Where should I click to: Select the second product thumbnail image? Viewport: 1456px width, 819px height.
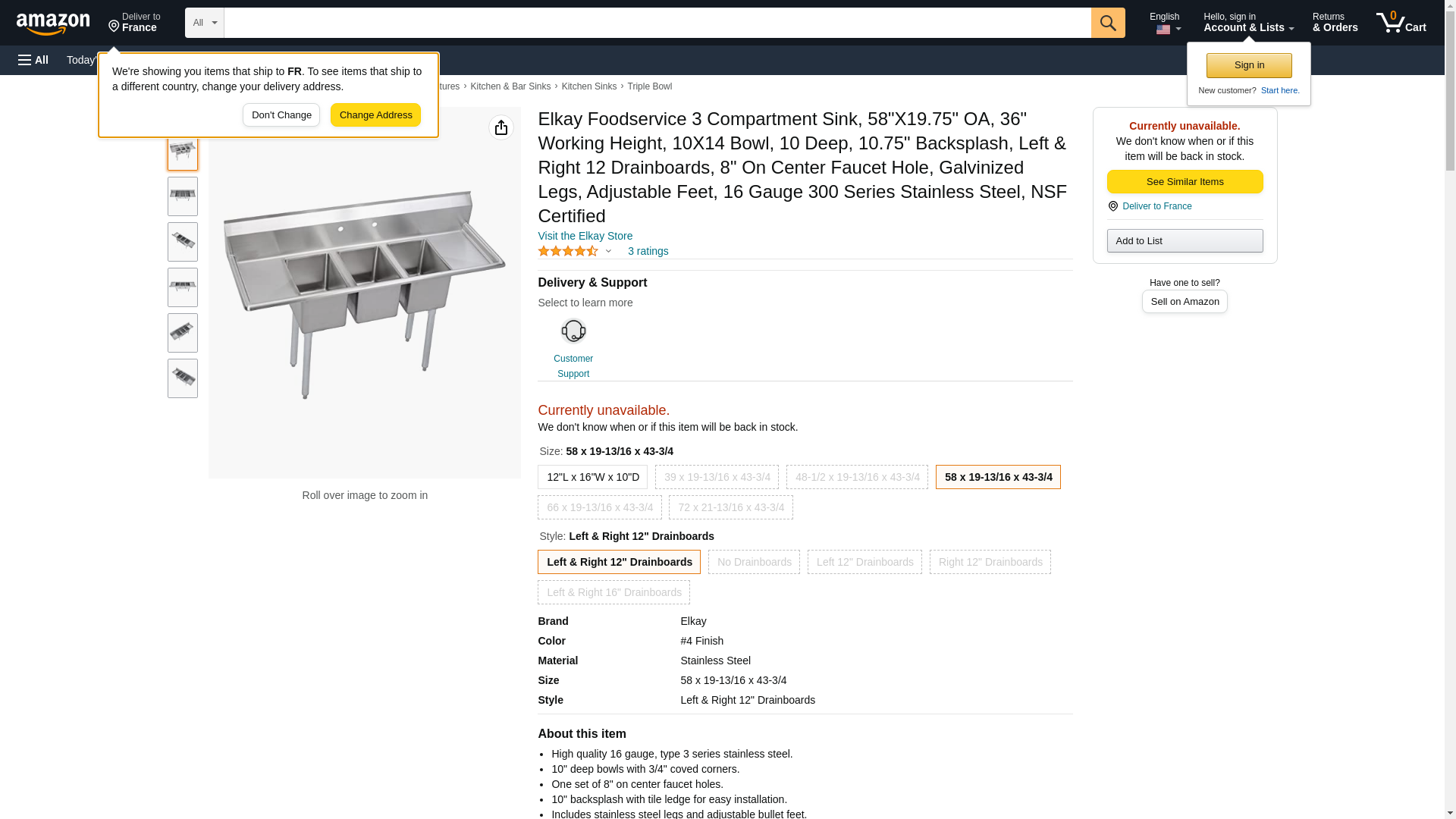point(183,196)
